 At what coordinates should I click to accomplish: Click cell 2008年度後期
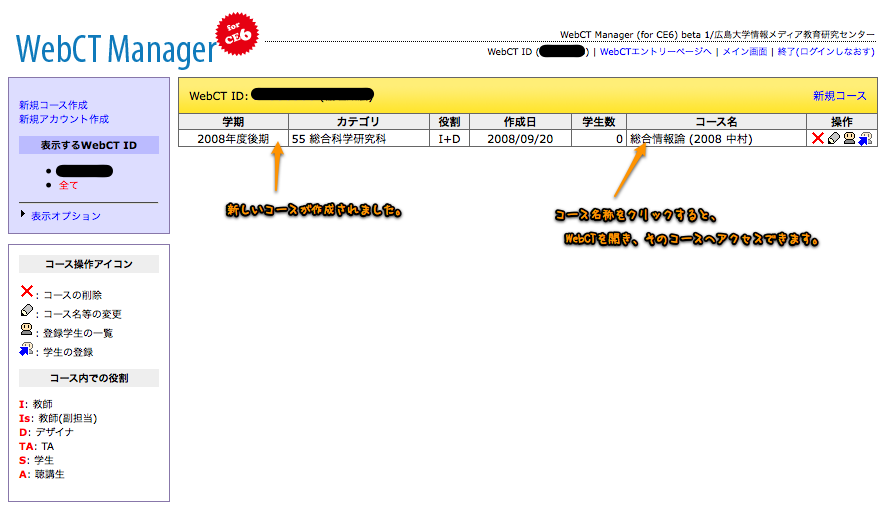point(233,139)
